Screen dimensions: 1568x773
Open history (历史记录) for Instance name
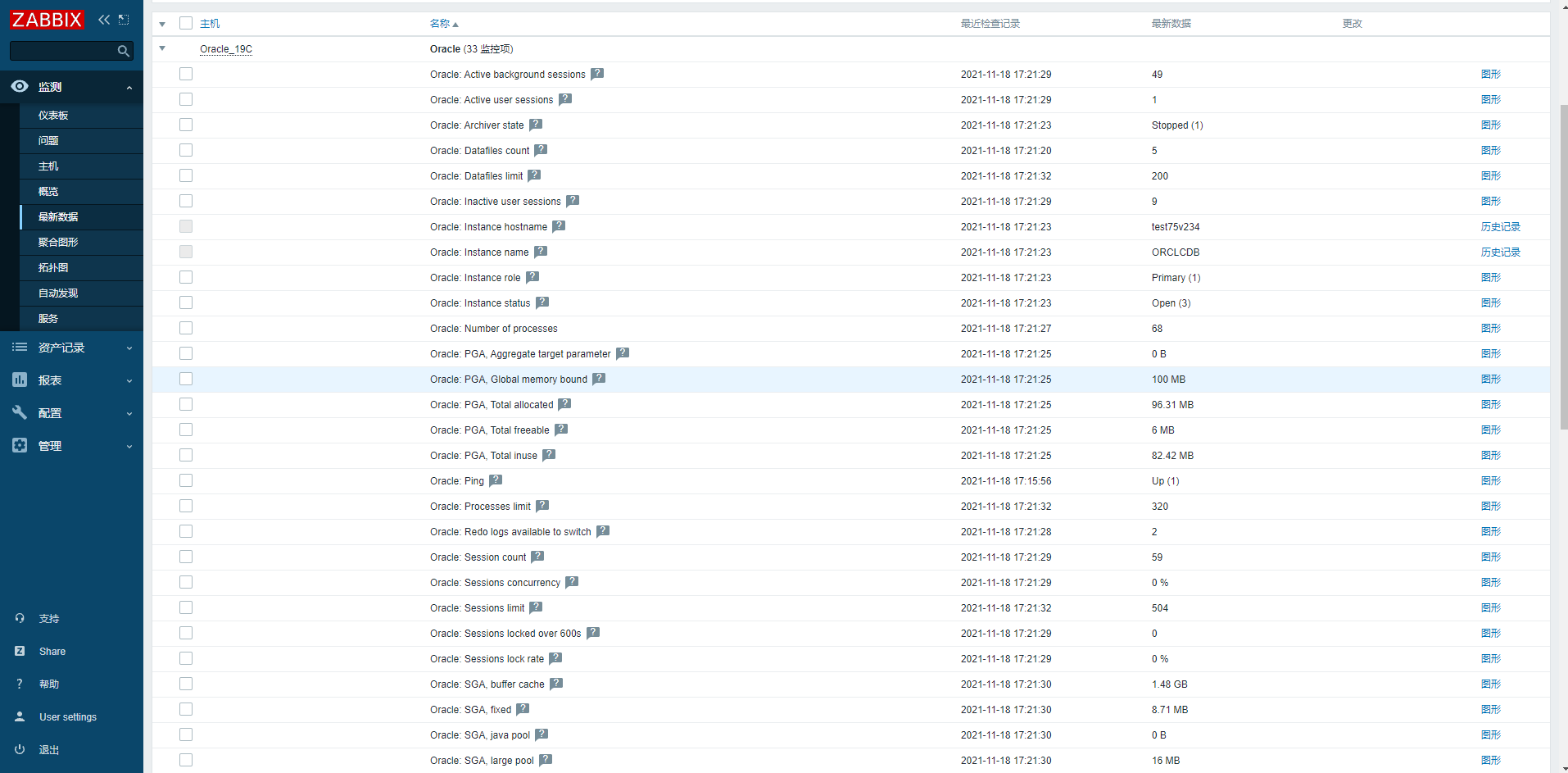[x=1500, y=252]
